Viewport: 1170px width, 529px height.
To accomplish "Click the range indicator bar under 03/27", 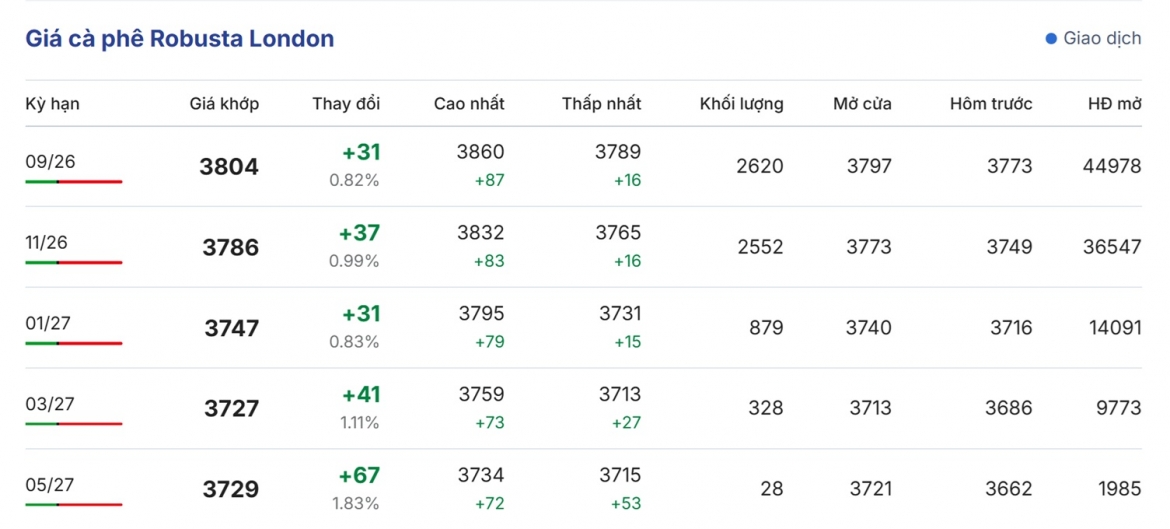I will [x=74, y=424].
